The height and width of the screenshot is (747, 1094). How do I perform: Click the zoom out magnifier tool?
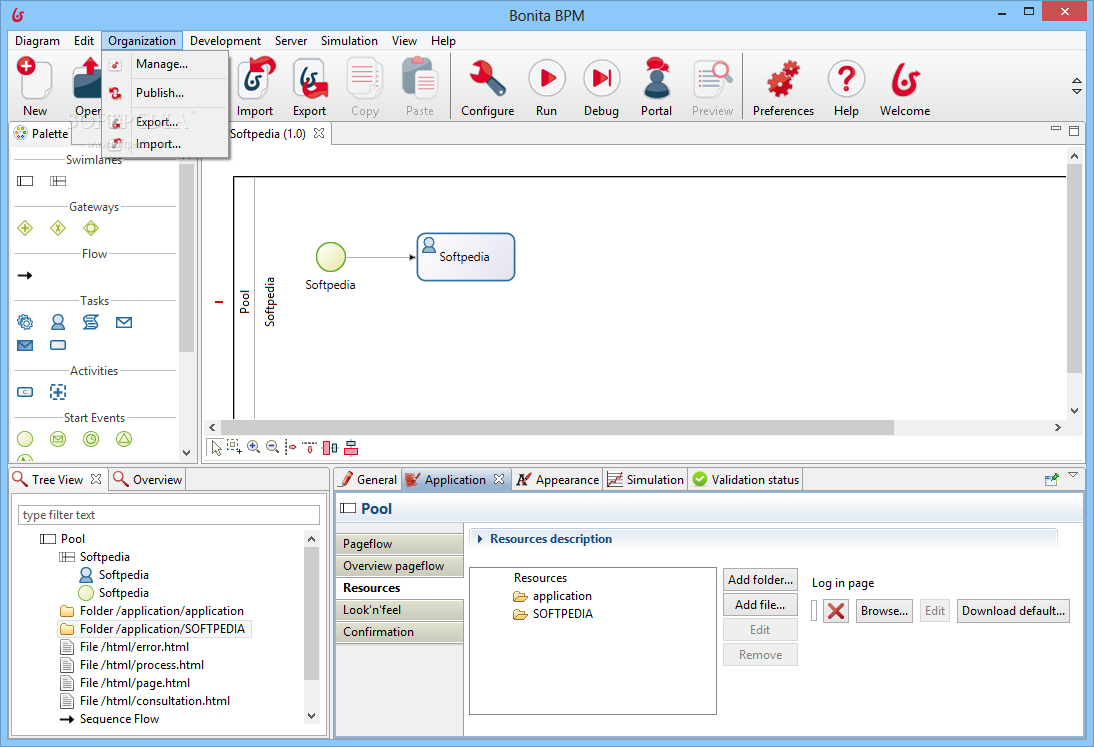click(x=273, y=447)
